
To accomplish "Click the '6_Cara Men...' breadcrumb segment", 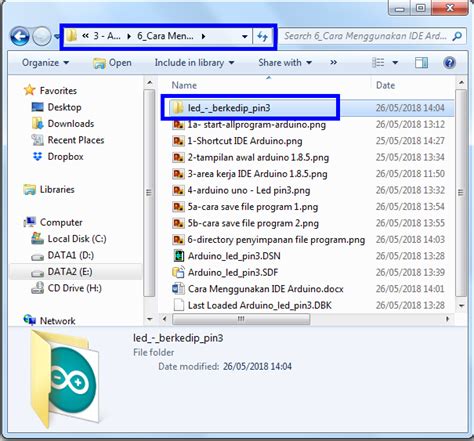I will pos(165,36).
